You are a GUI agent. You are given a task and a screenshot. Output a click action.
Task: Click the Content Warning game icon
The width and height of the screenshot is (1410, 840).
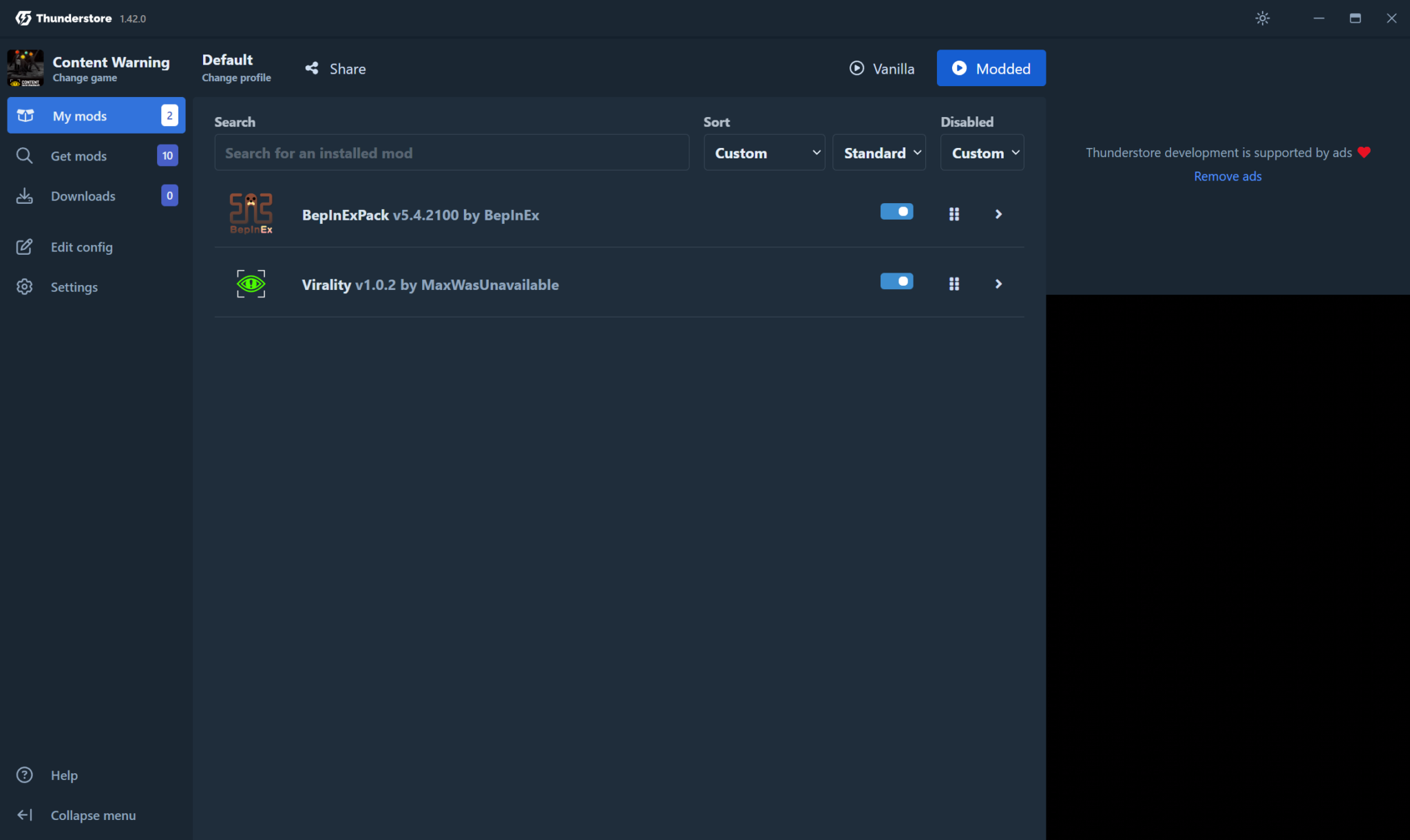[x=25, y=67]
